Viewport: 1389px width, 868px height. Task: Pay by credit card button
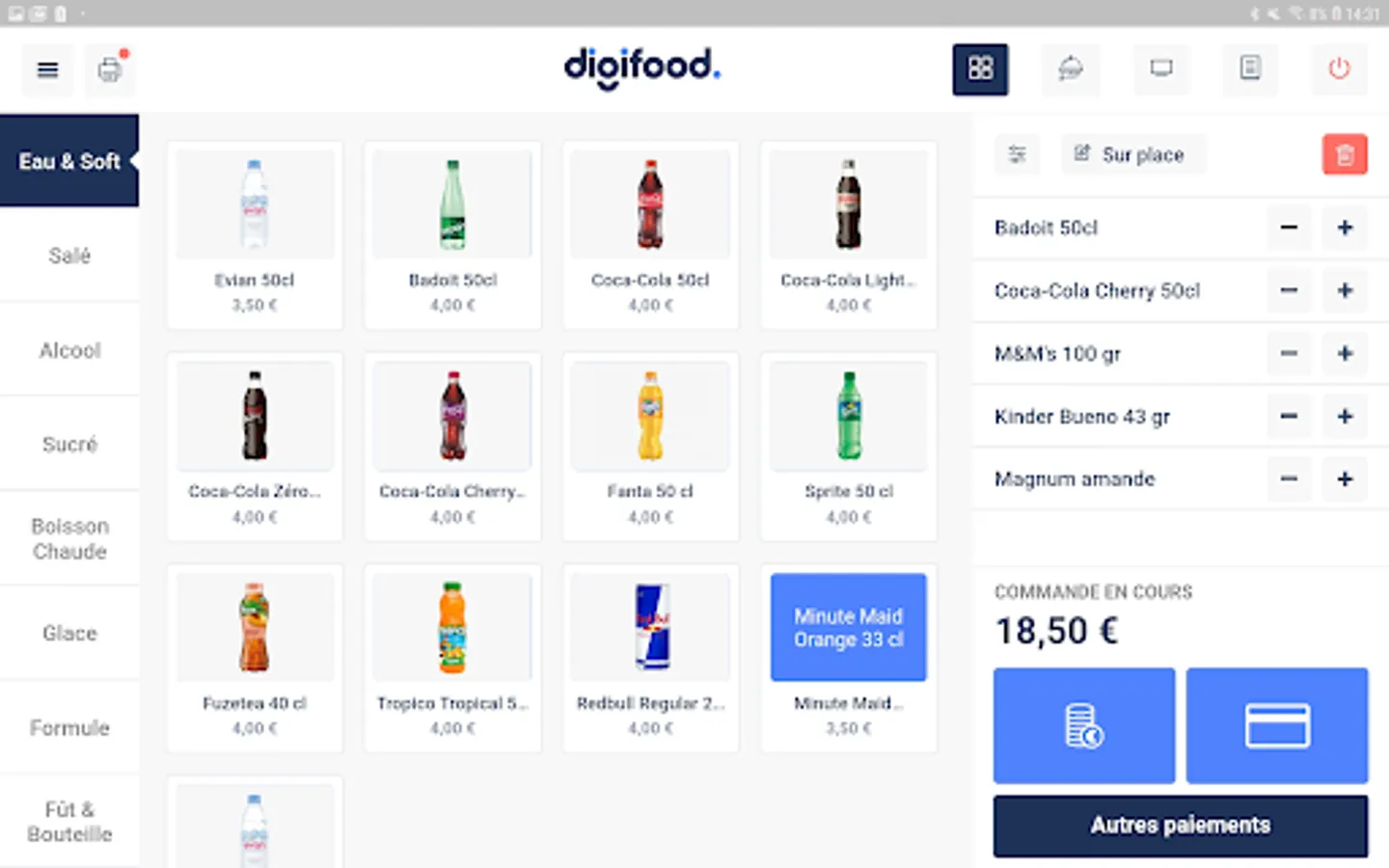click(x=1277, y=725)
